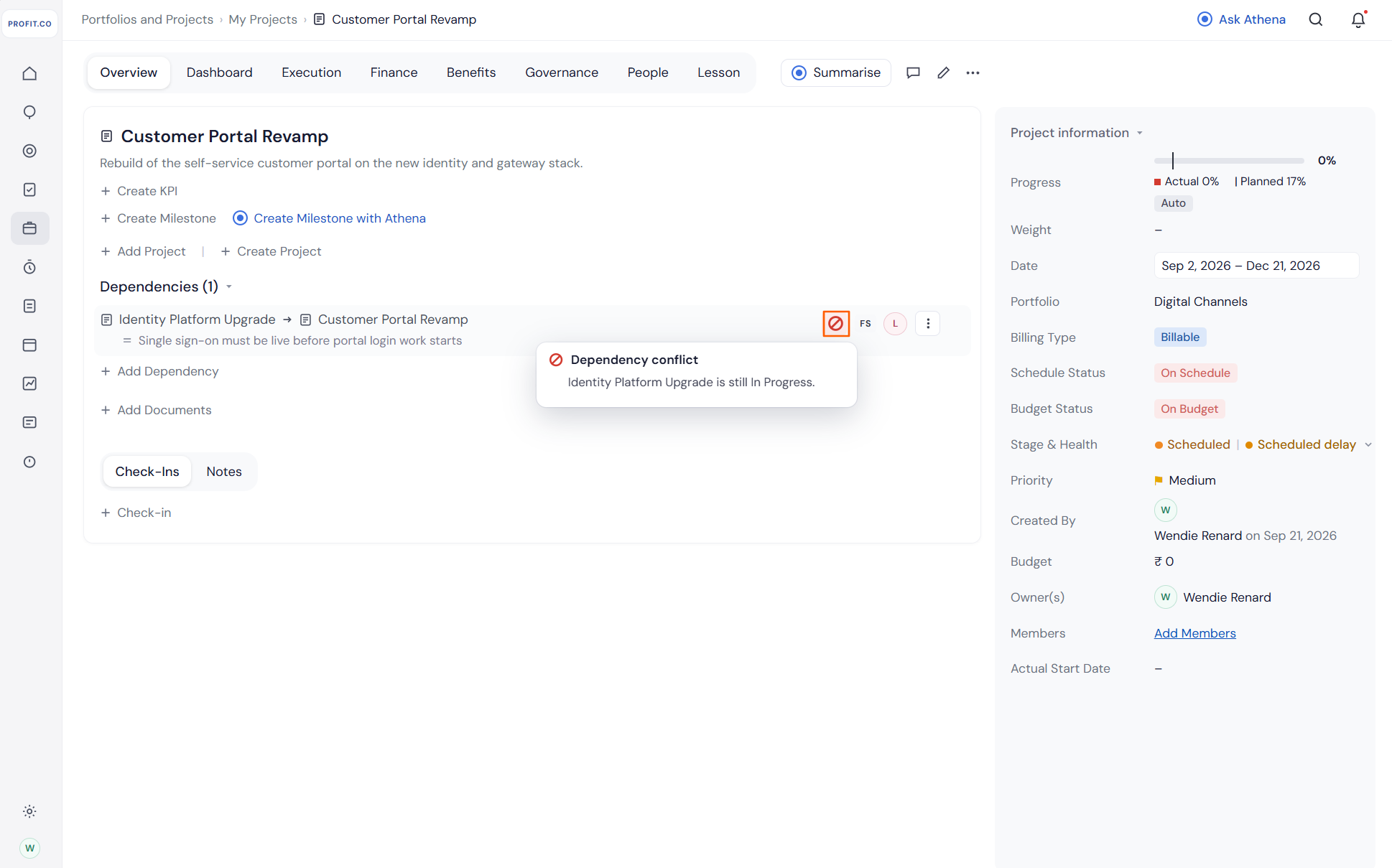Open settings gear icon in sidebar

coord(29,811)
